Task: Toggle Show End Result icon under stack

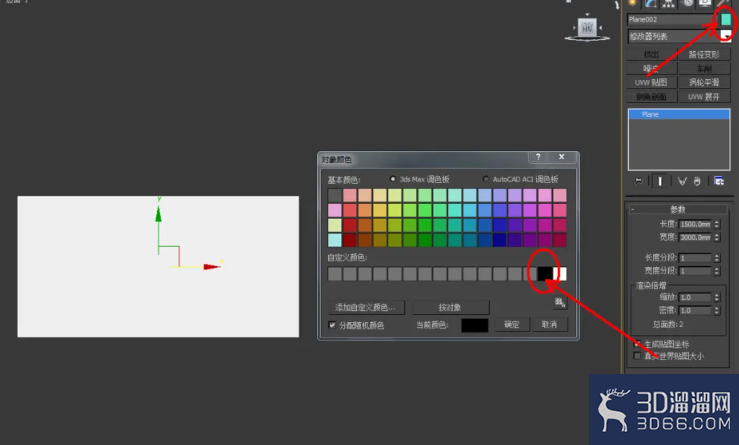Action: (660, 181)
